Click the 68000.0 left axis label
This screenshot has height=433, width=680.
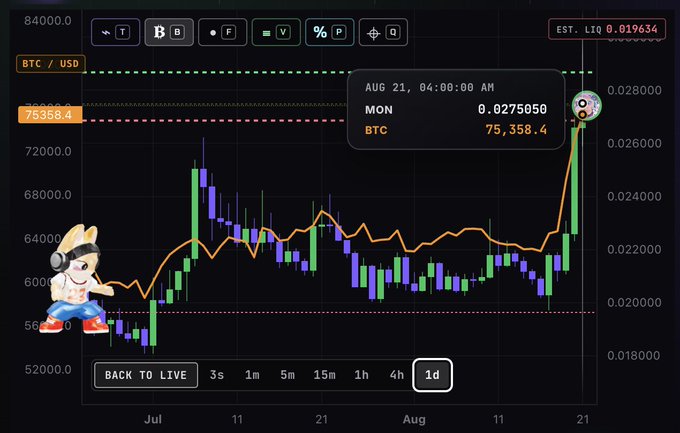48,195
